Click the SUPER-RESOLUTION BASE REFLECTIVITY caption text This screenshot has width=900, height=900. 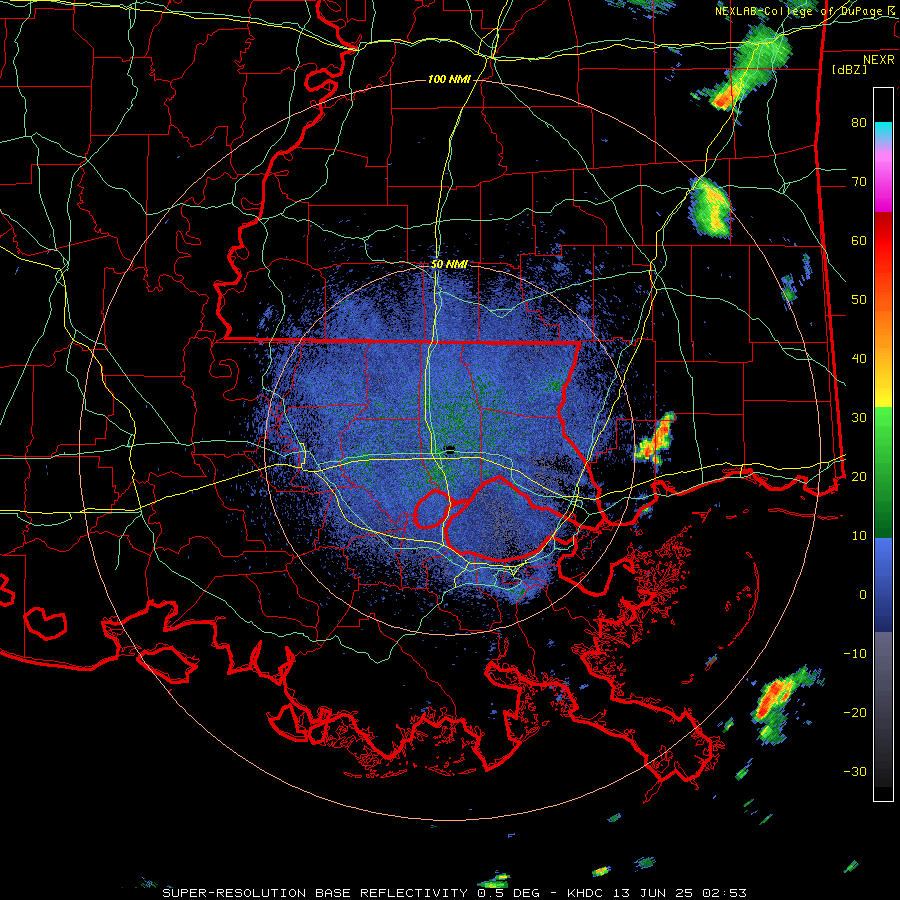click(315, 893)
